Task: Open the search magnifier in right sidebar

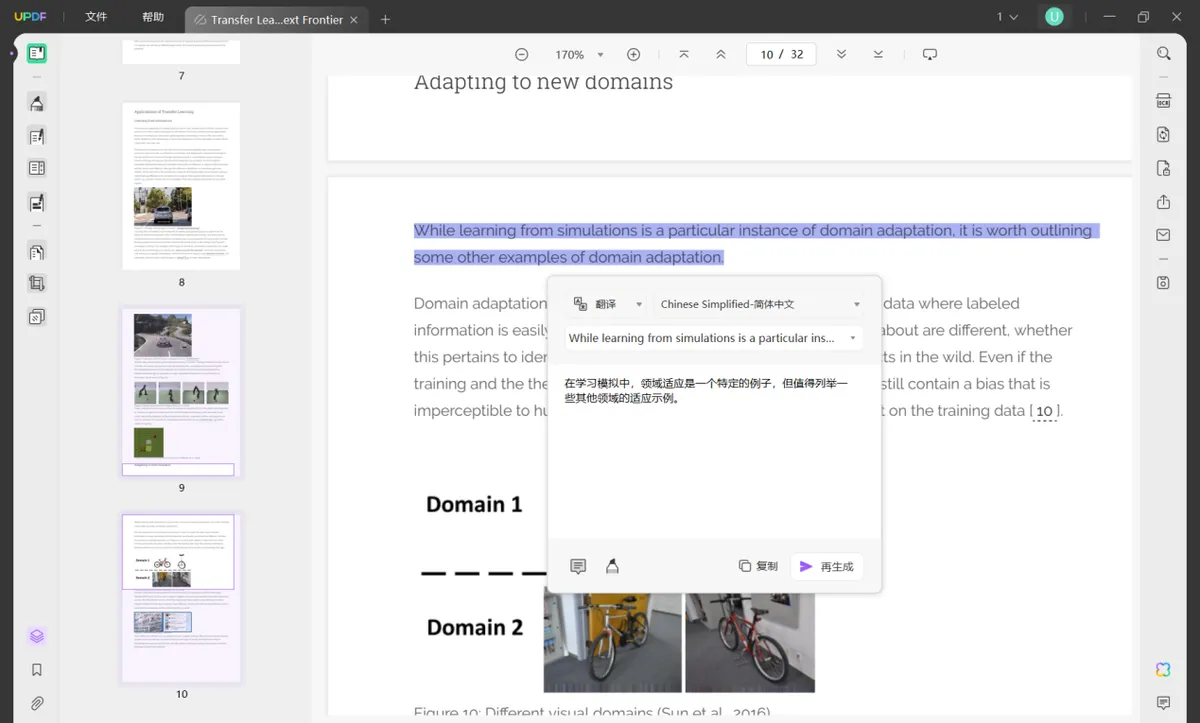Action: pos(1163,54)
